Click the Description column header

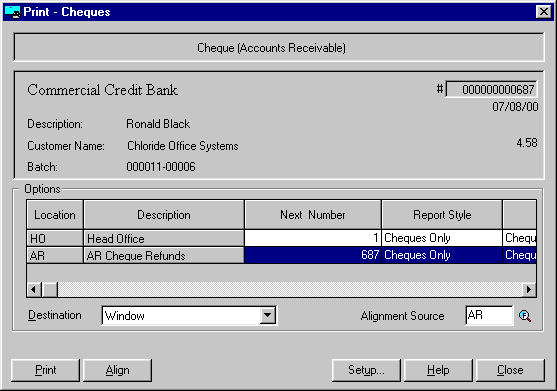coord(164,214)
